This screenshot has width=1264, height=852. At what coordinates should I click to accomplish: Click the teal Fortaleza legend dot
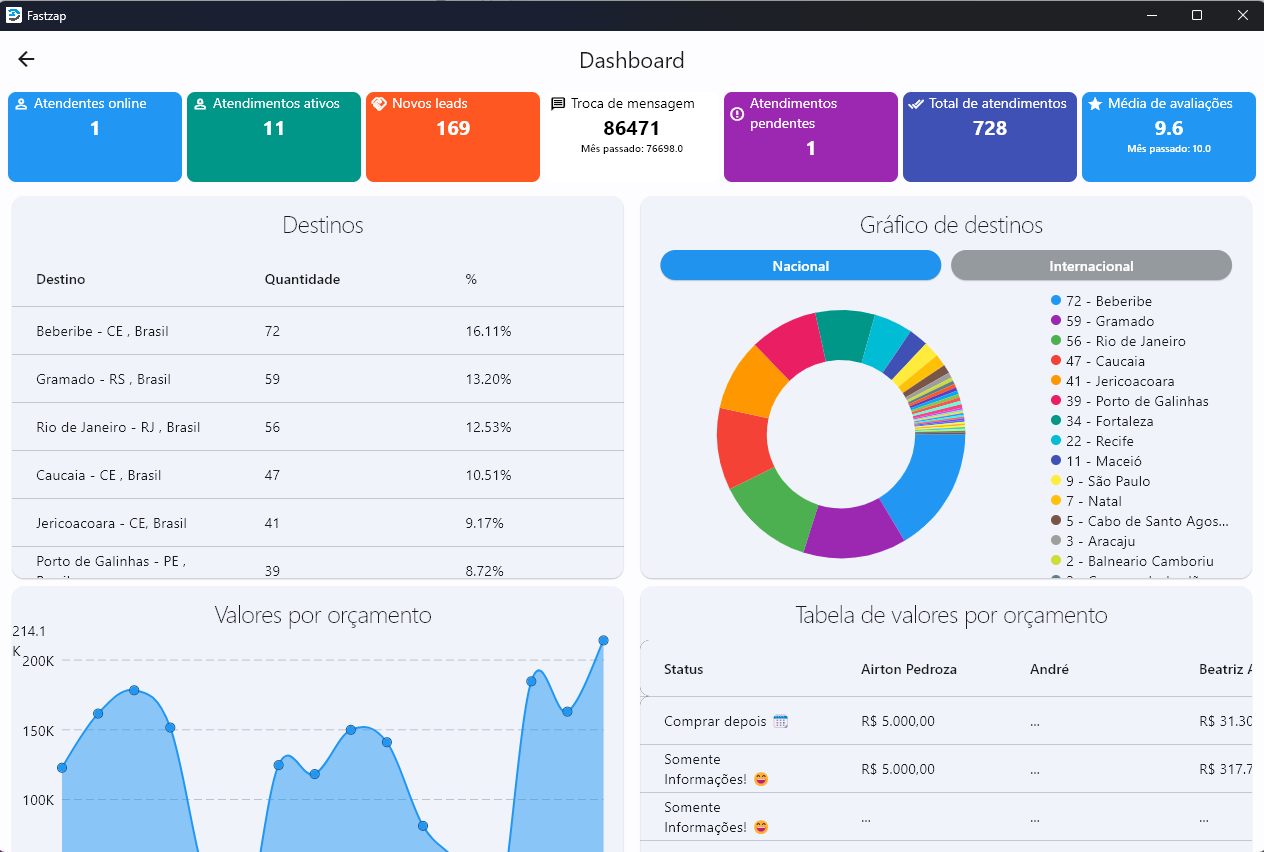click(x=1056, y=421)
